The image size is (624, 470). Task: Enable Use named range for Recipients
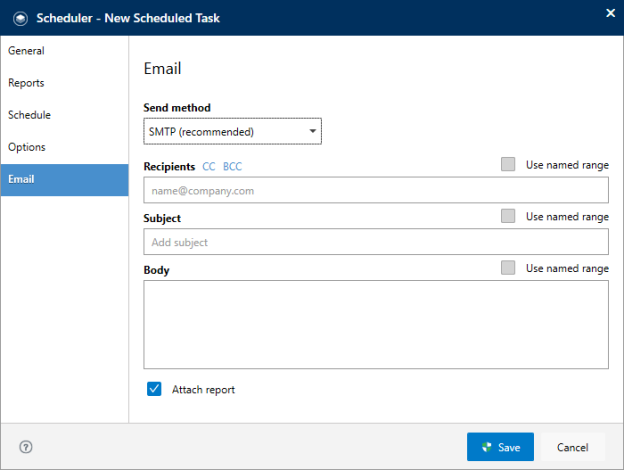click(x=508, y=164)
